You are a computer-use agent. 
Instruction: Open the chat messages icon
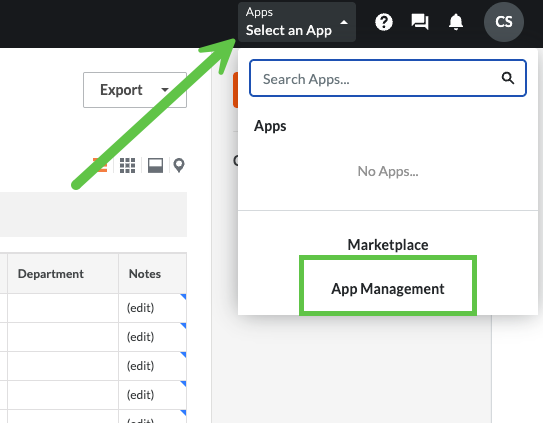point(420,22)
